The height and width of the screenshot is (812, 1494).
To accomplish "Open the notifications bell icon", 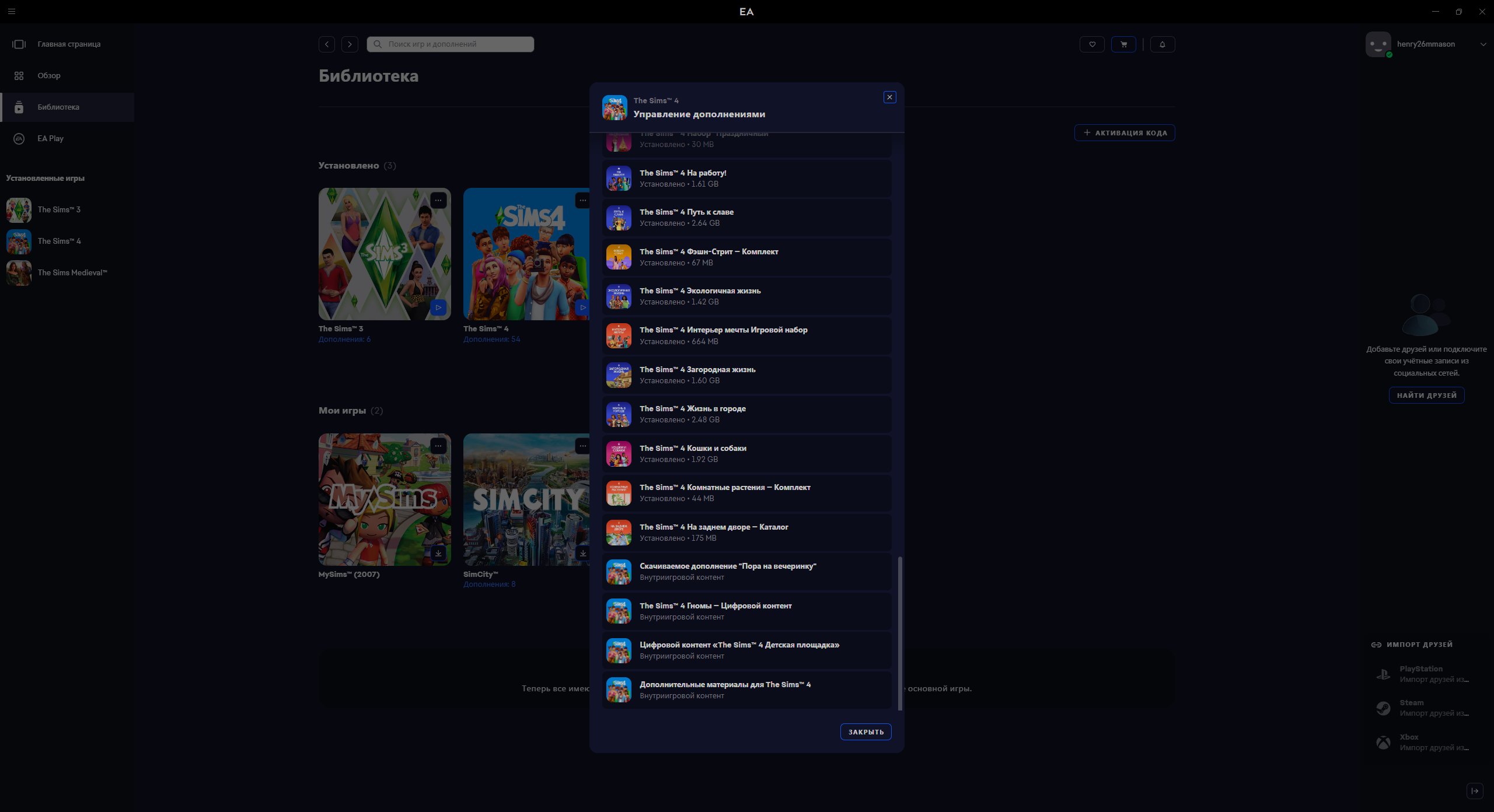I will click(x=1163, y=44).
